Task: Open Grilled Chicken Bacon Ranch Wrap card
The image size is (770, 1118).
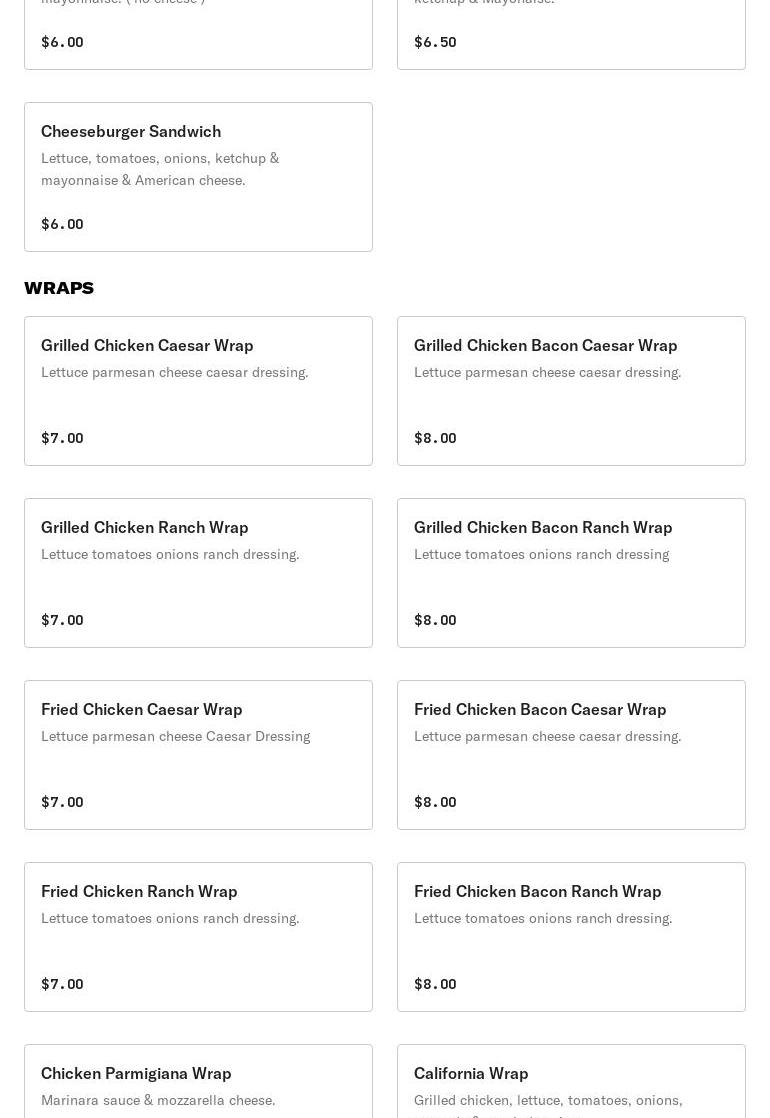Action: click(571, 573)
